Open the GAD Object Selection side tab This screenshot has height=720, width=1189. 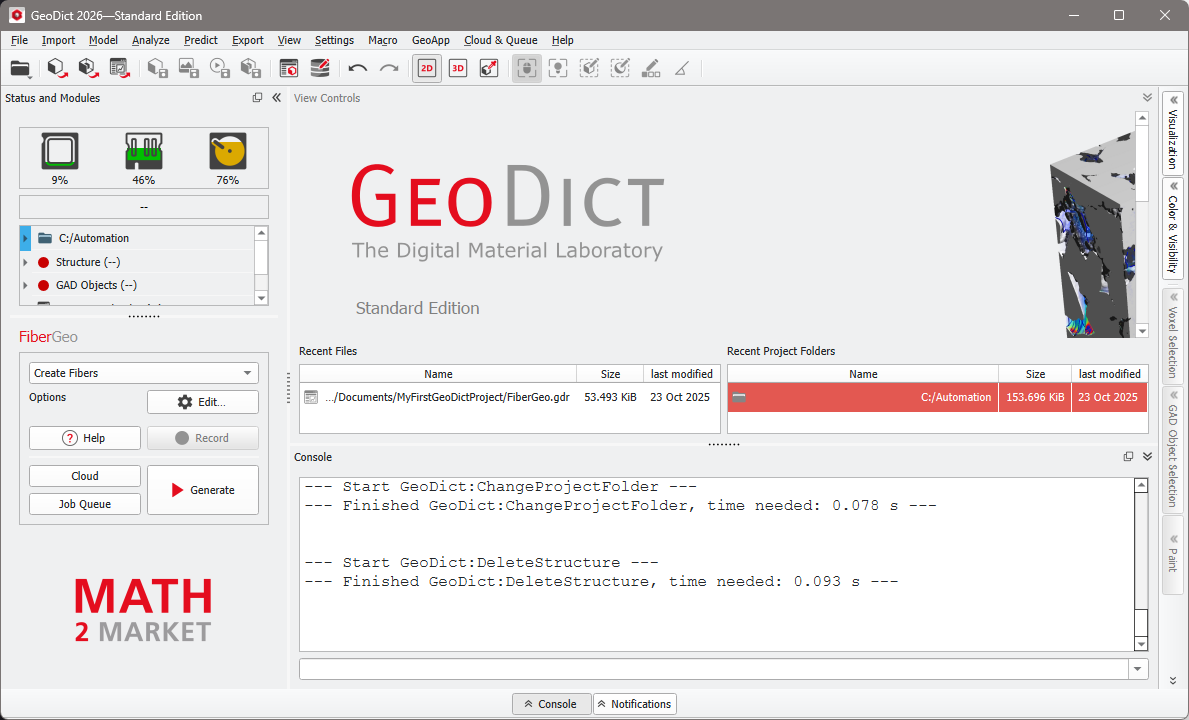click(x=1172, y=448)
